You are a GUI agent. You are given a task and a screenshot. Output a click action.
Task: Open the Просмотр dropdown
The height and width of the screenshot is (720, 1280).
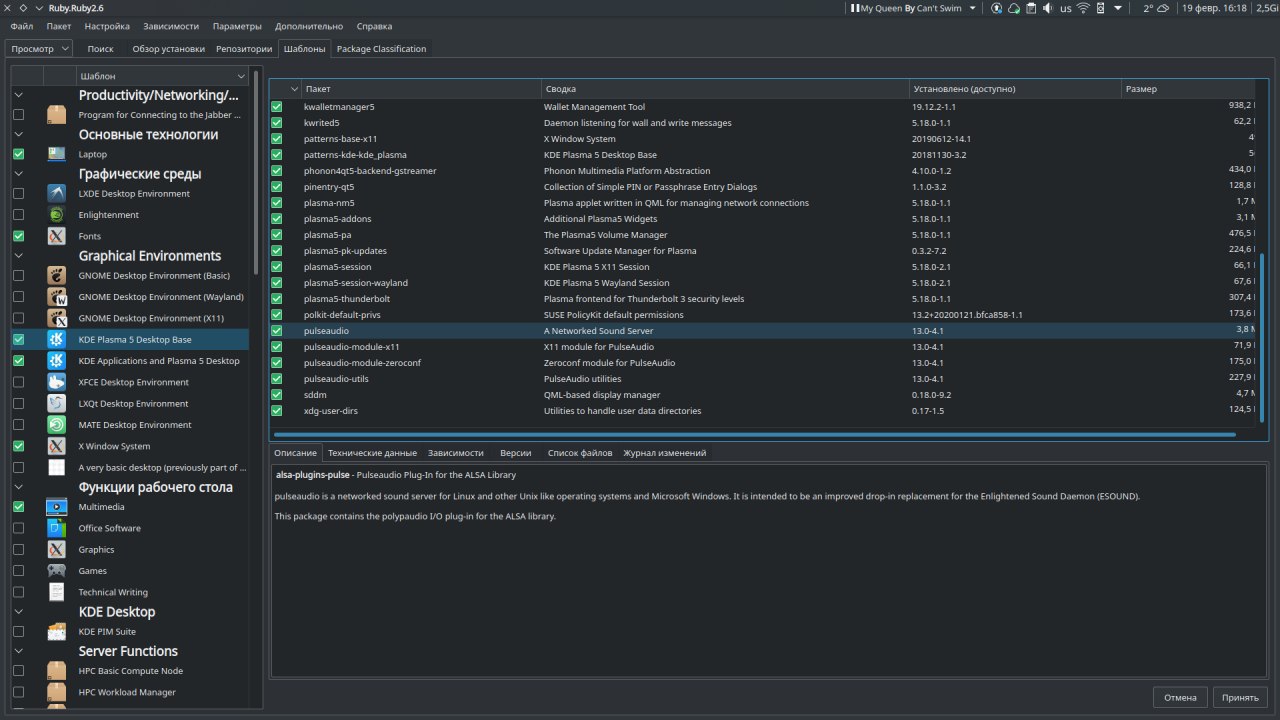point(40,48)
